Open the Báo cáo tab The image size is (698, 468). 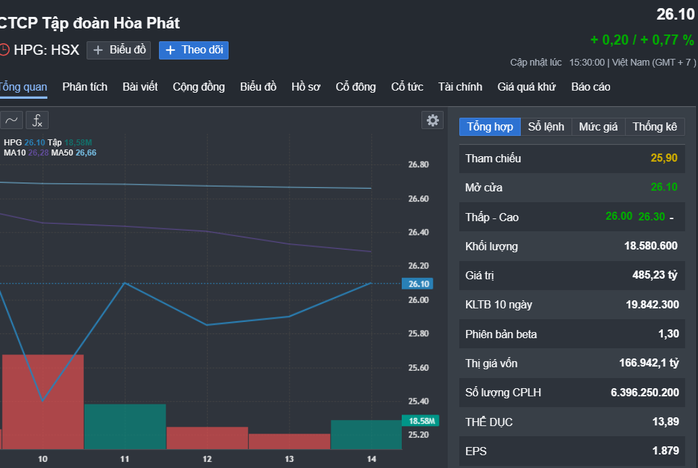click(x=591, y=87)
